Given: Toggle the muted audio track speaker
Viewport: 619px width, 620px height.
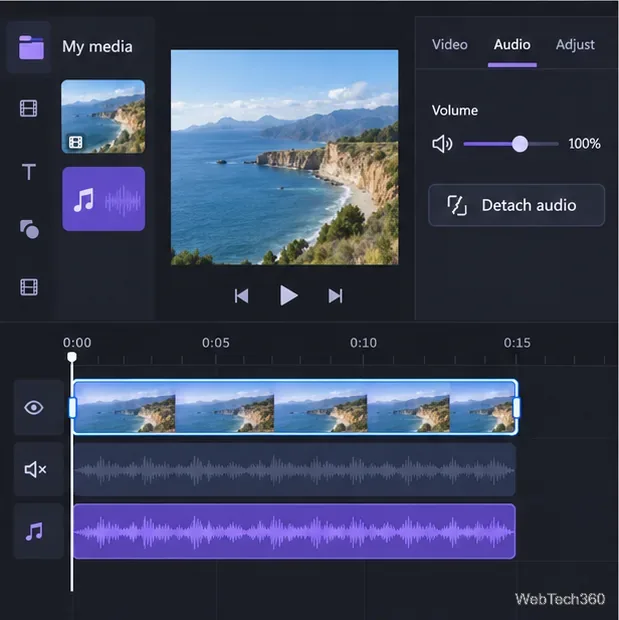Looking at the screenshot, I should tap(35, 469).
